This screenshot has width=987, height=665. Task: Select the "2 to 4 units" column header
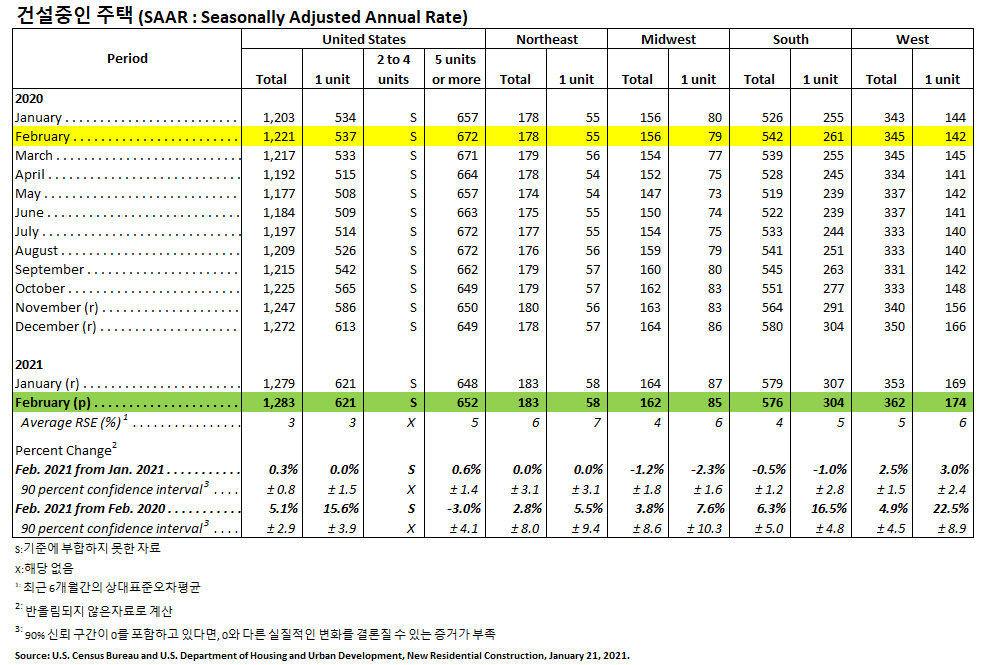(393, 69)
